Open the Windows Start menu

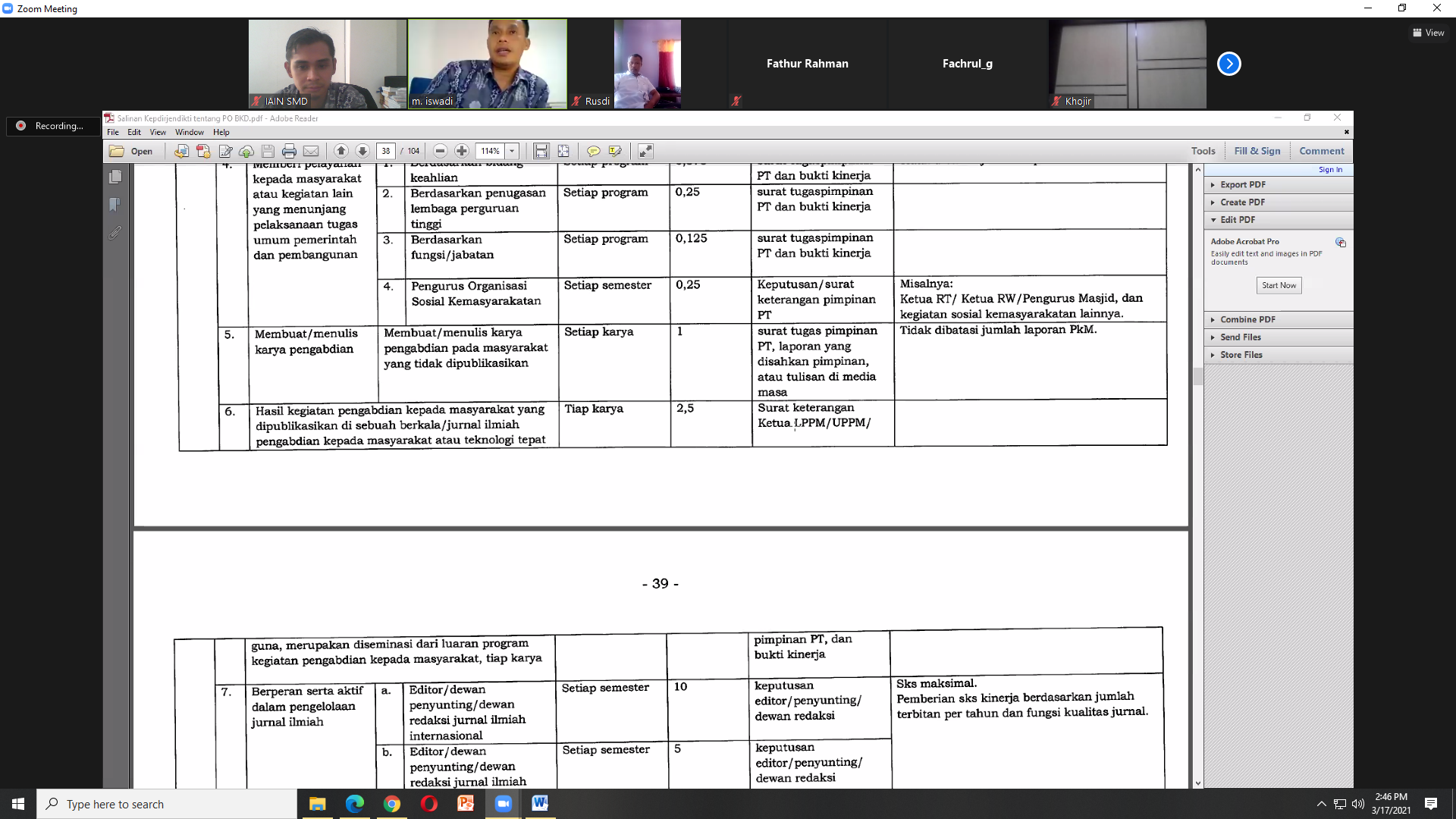(x=18, y=804)
